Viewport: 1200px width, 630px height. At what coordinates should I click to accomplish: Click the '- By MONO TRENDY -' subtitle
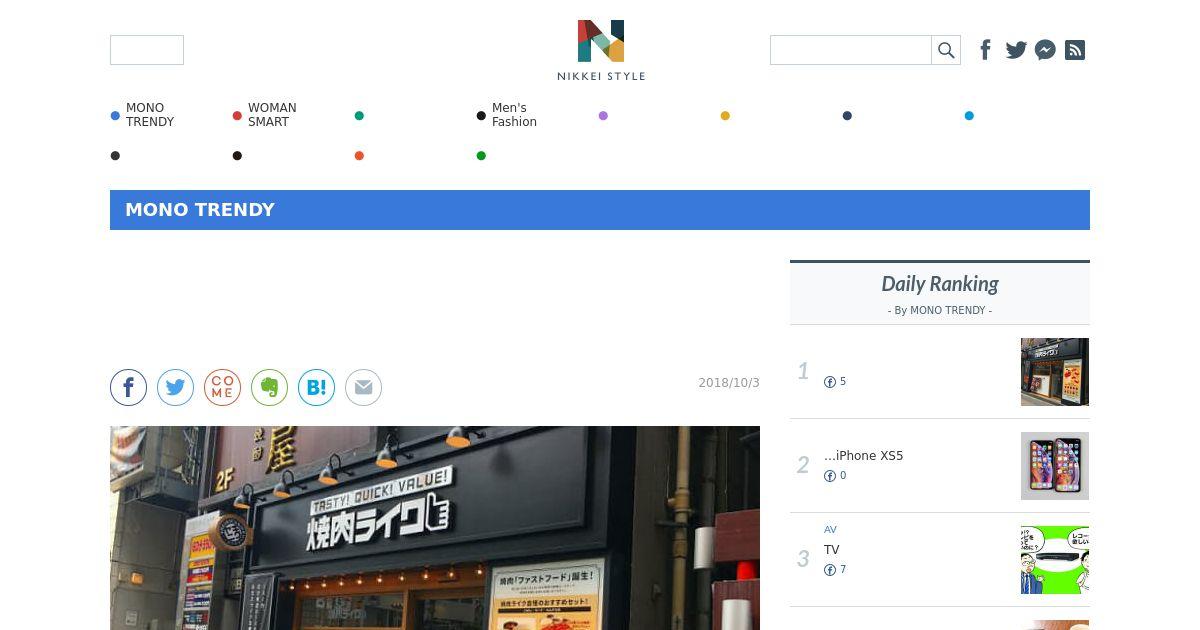pyautogui.click(x=940, y=311)
